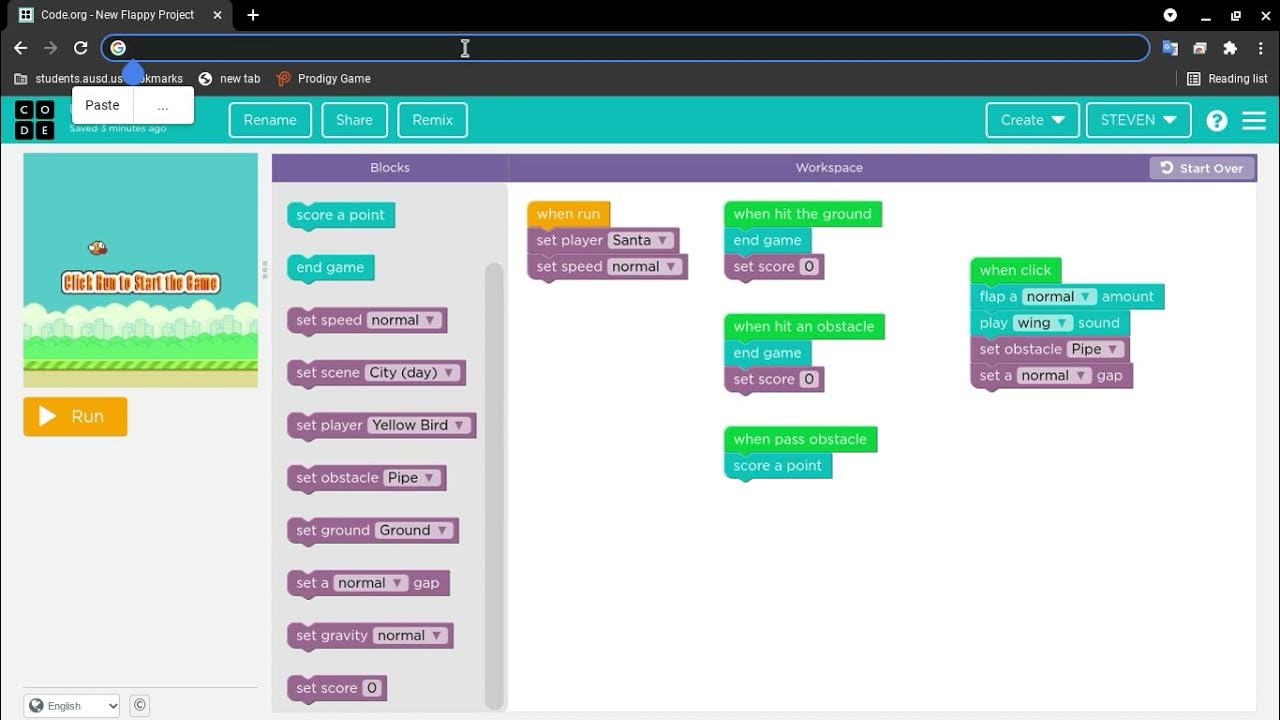Open the Reading list
This screenshot has height=720, width=1280.
1227,78
